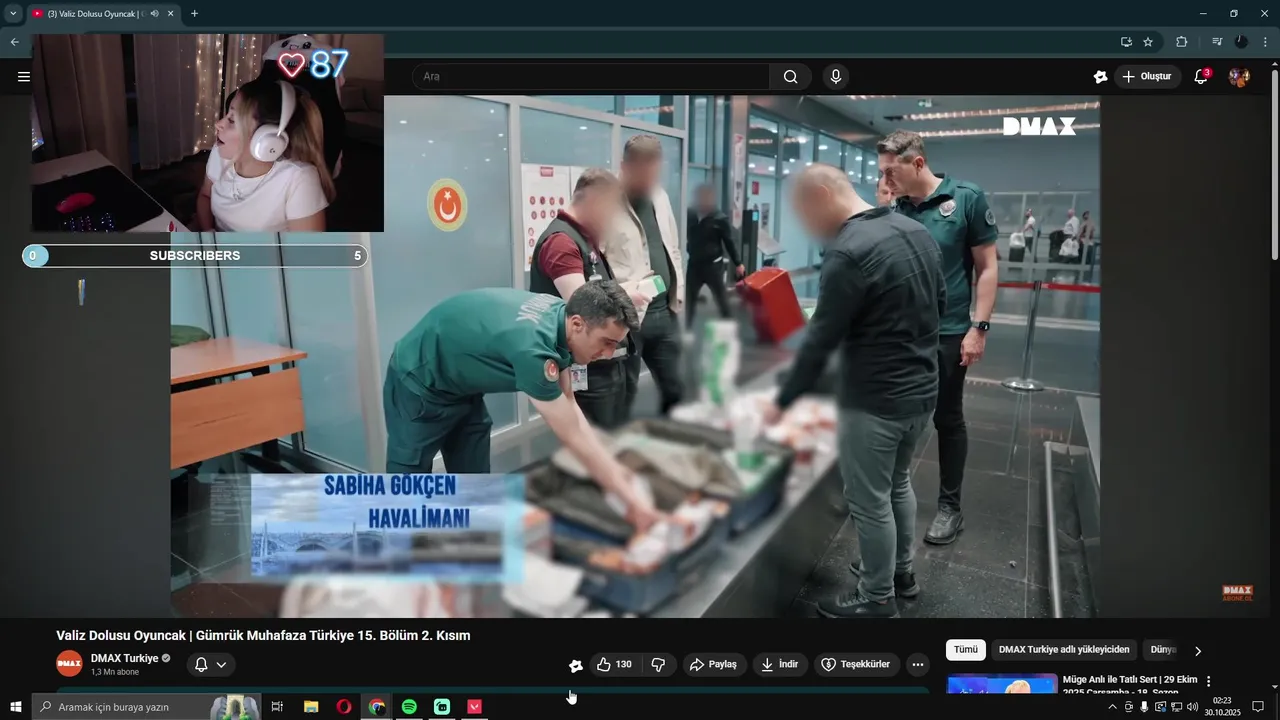1280x720 pixels.
Task: Open the subscription notification bell dropdown
Action: 211,664
